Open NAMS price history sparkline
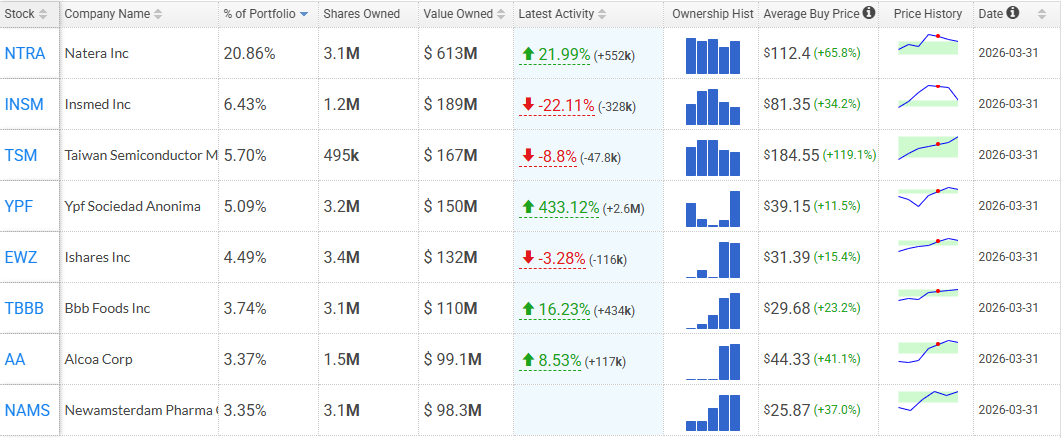The image size is (1063, 438). 928,401
